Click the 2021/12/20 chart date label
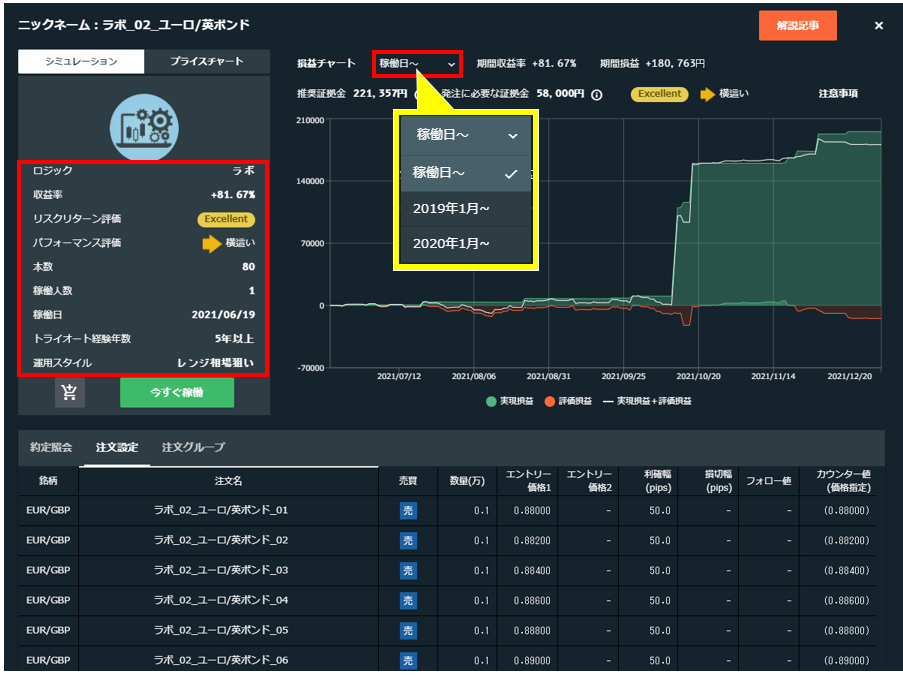 [849, 376]
